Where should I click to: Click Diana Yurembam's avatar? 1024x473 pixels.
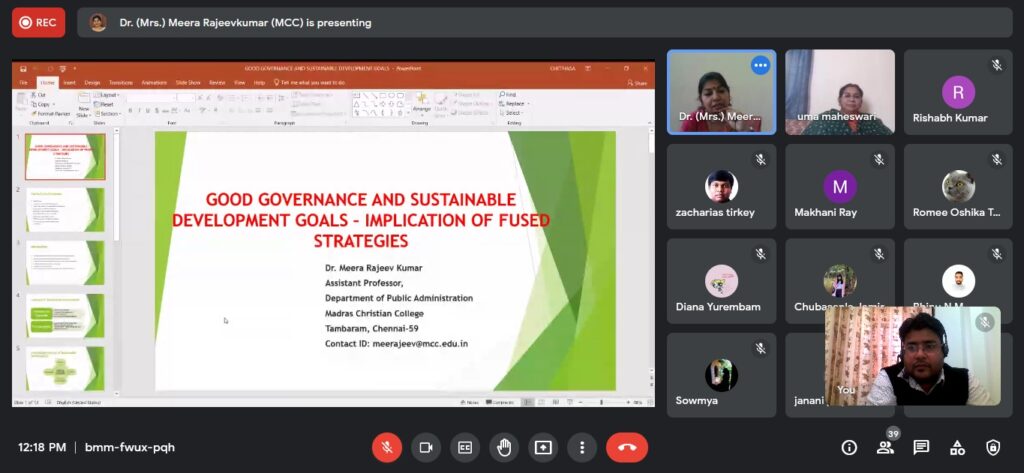pyautogui.click(x=722, y=281)
